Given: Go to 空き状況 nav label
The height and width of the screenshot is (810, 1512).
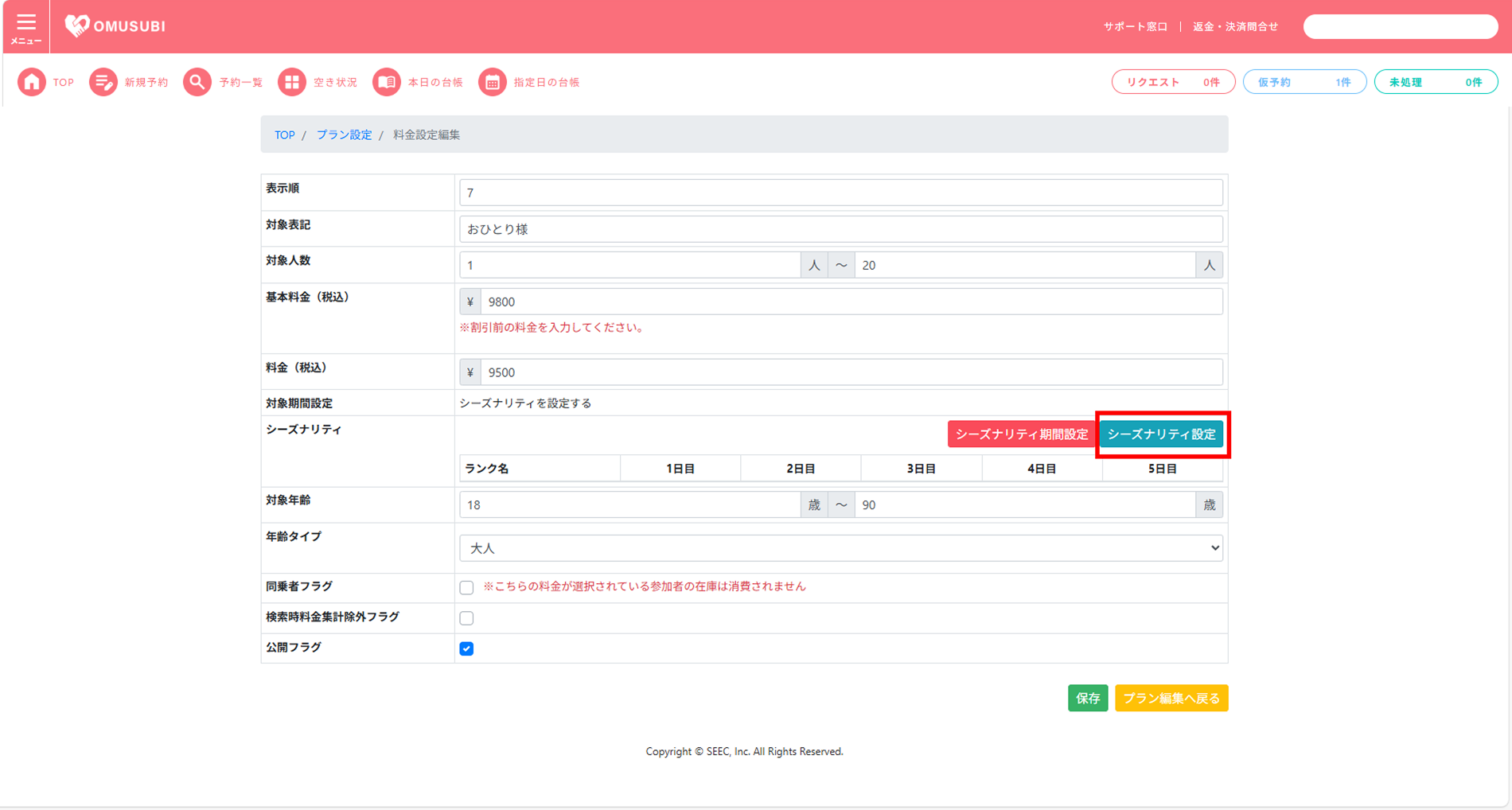Looking at the screenshot, I should pyautogui.click(x=336, y=83).
